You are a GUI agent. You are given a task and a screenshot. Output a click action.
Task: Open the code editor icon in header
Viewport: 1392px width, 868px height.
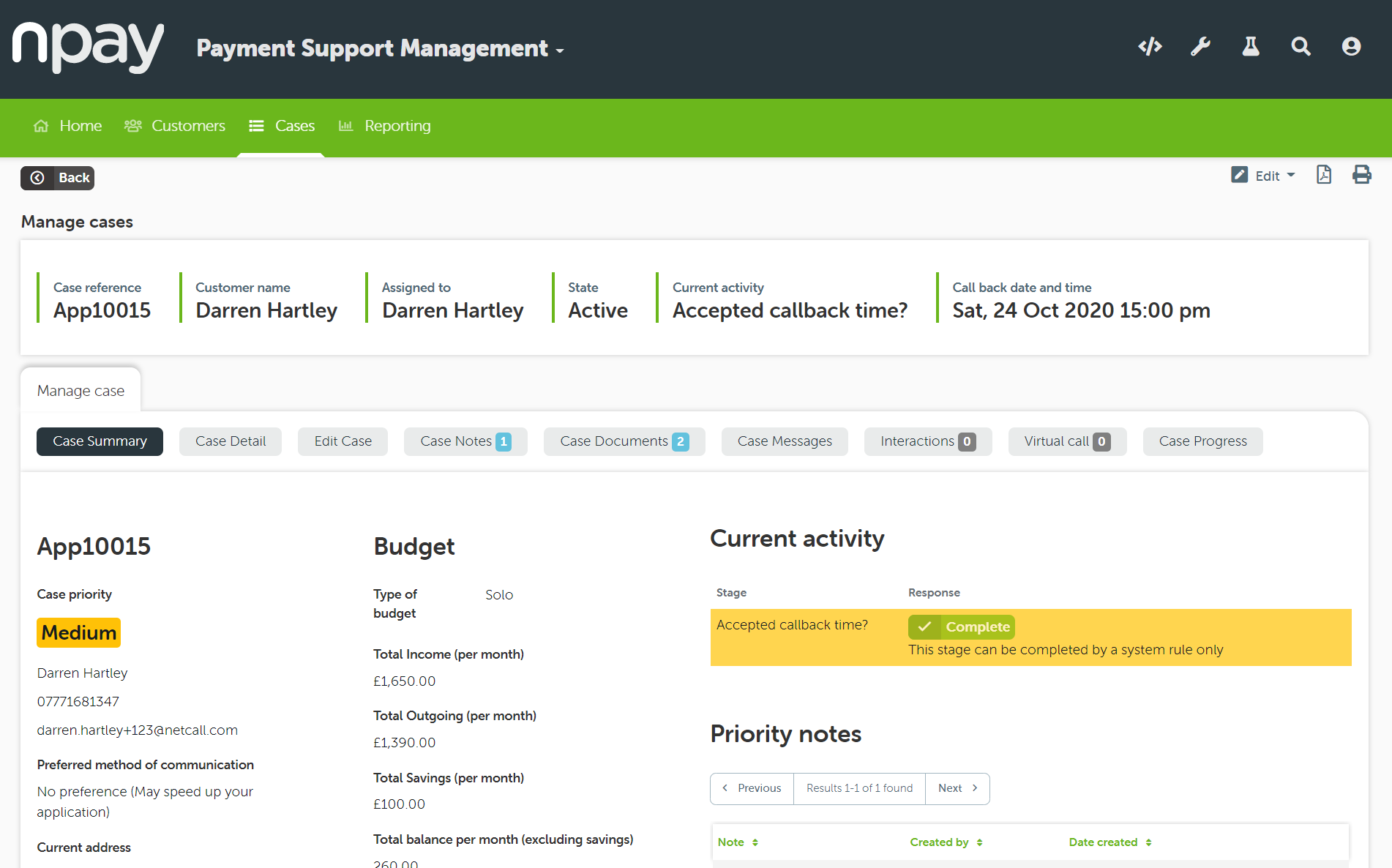[1150, 47]
